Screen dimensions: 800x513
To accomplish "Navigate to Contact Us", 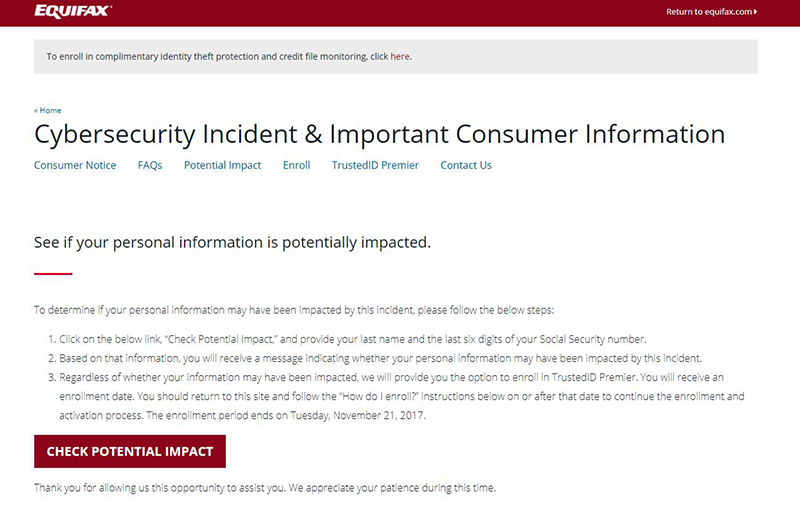I will pyautogui.click(x=466, y=165).
